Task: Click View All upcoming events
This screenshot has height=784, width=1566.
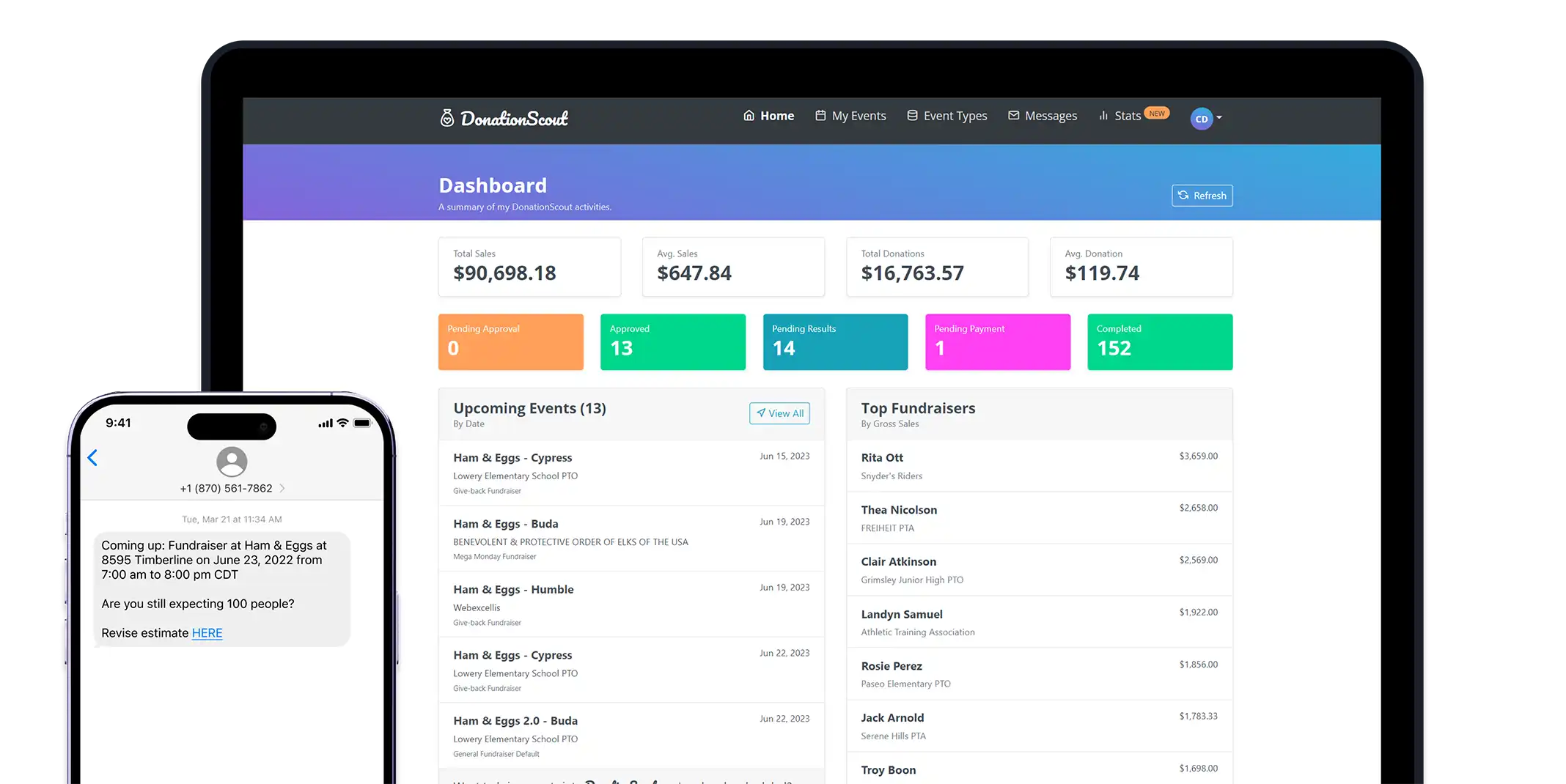Action: point(779,413)
